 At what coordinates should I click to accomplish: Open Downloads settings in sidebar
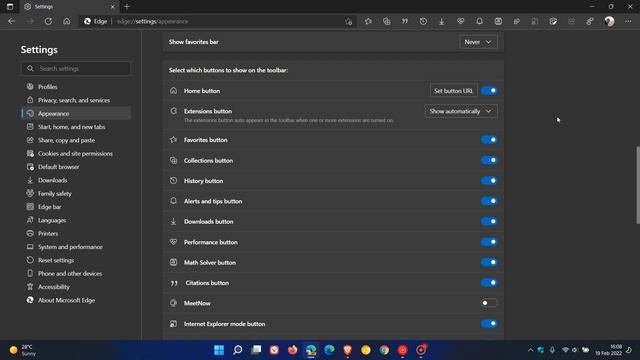click(x=76, y=180)
